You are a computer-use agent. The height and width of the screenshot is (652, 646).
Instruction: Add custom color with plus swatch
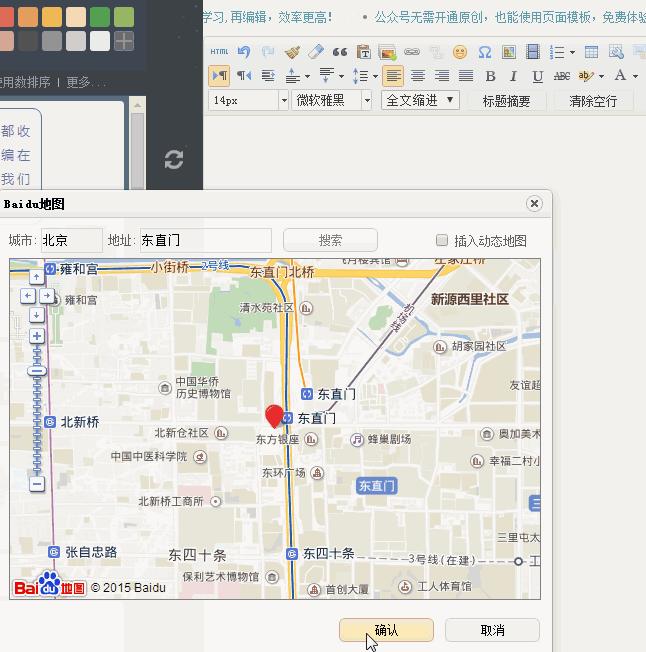tap(124, 41)
